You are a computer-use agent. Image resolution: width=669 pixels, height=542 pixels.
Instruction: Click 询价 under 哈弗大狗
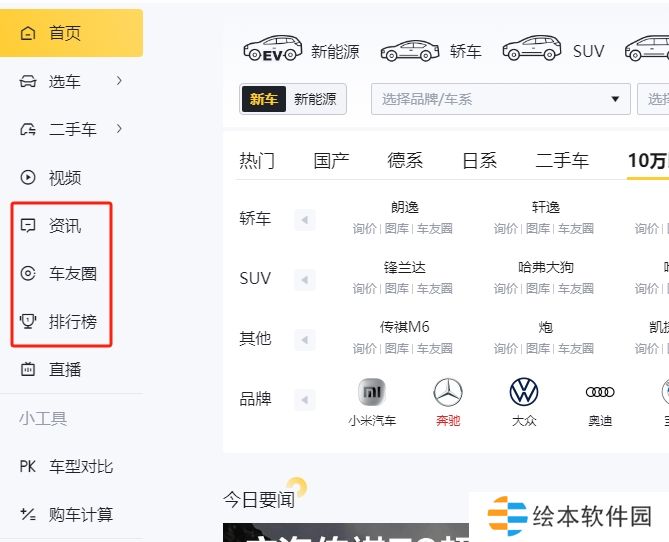[505, 289]
